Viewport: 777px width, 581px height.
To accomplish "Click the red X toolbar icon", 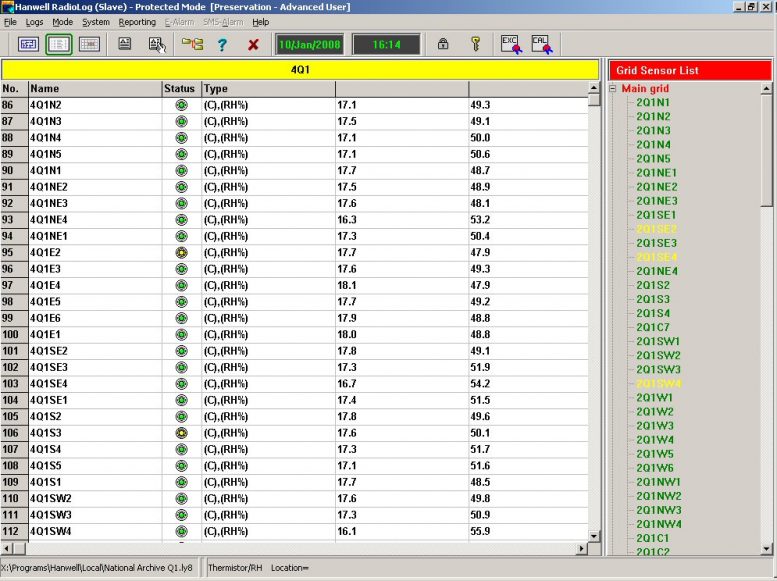I will tap(253, 44).
